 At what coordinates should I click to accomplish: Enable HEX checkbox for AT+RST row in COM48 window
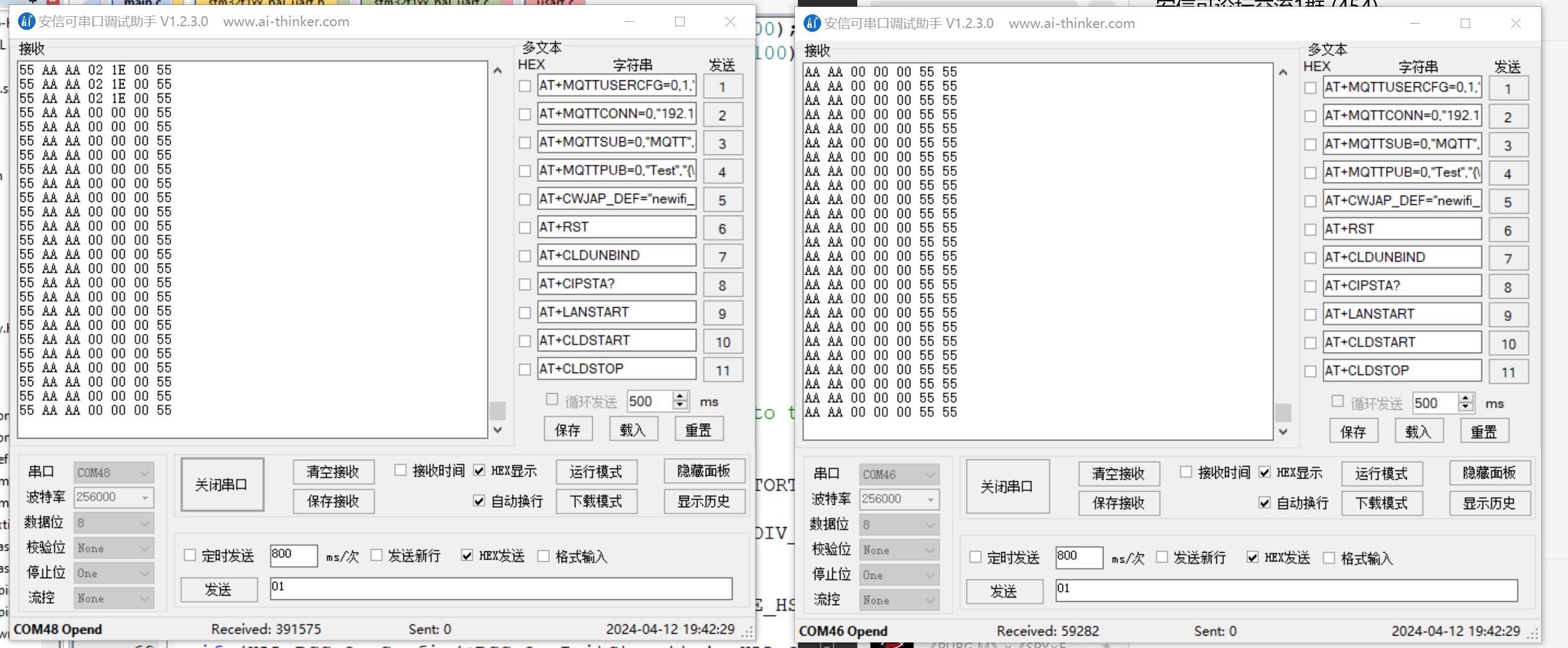pos(525,228)
